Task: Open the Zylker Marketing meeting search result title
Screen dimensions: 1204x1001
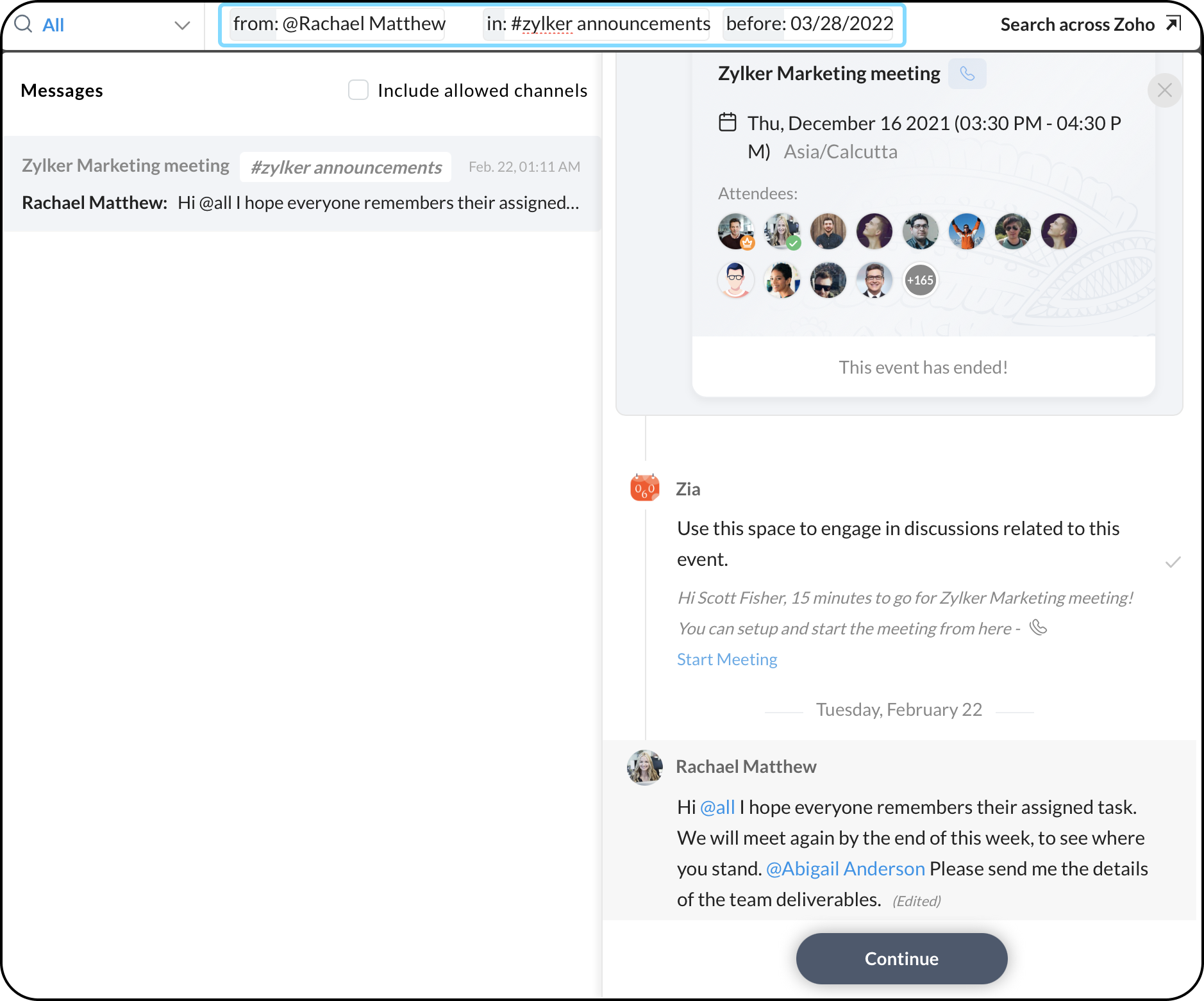Action: [126, 165]
